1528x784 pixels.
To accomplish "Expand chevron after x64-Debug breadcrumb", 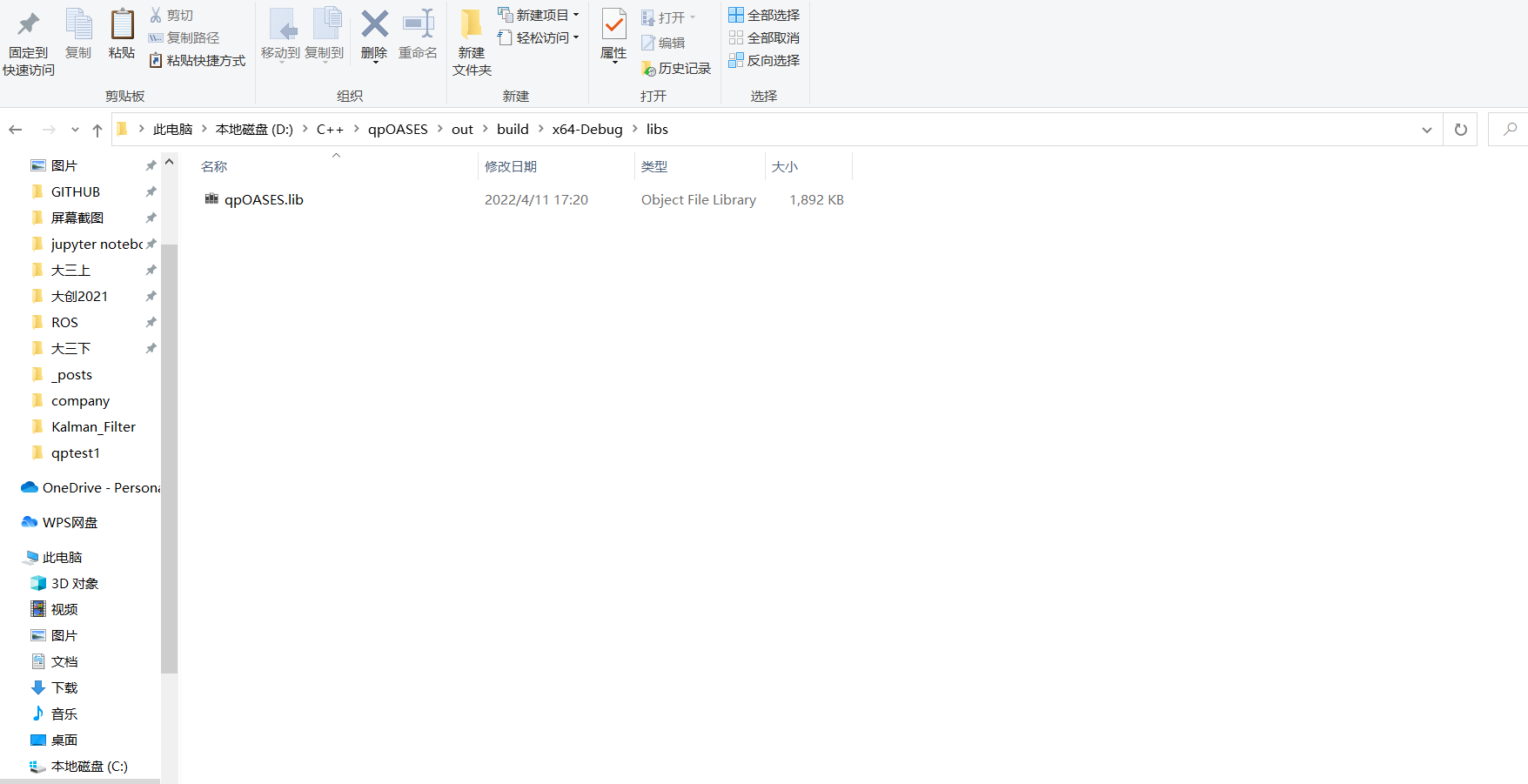I will [634, 129].
